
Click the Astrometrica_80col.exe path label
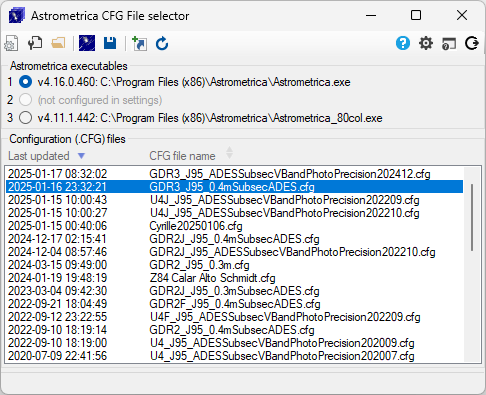tap(210, 118)
